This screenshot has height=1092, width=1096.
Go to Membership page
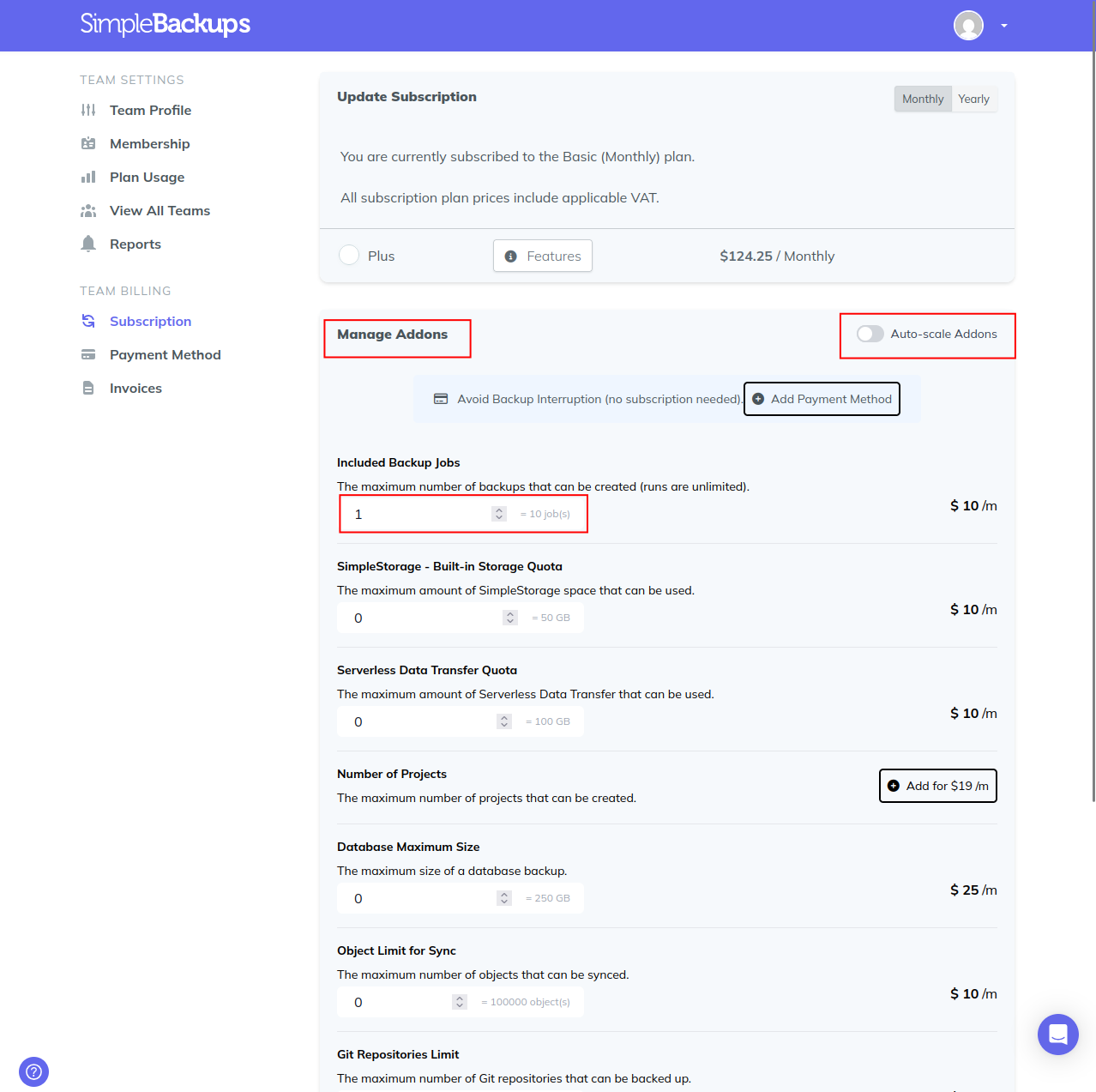tap(149, 143)
